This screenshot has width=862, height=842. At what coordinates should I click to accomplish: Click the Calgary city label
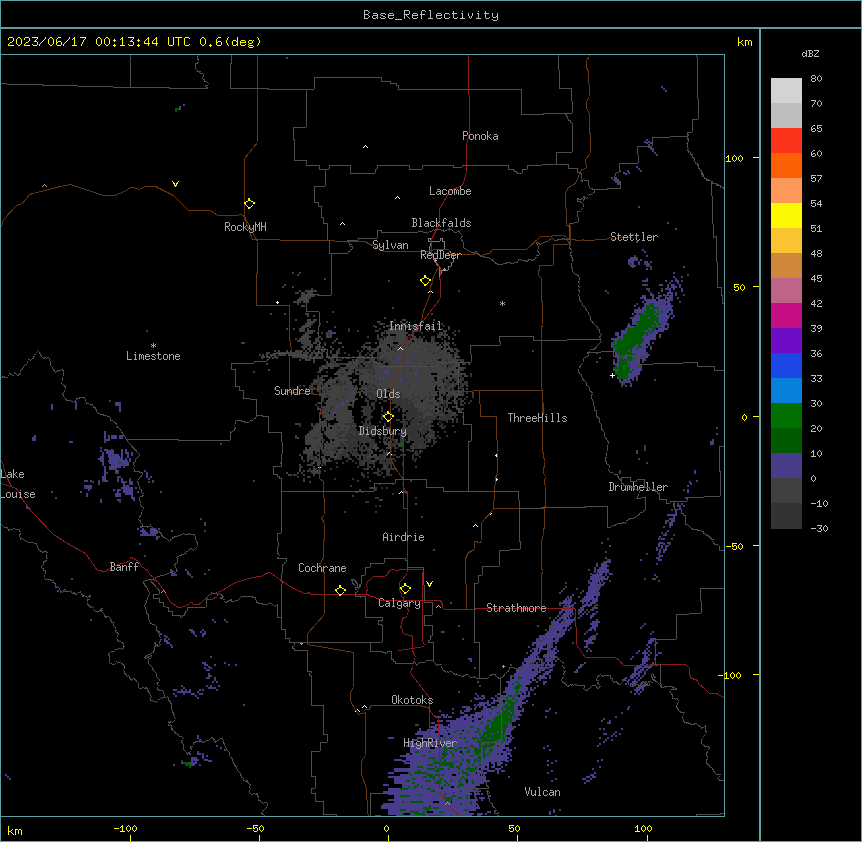399,603
